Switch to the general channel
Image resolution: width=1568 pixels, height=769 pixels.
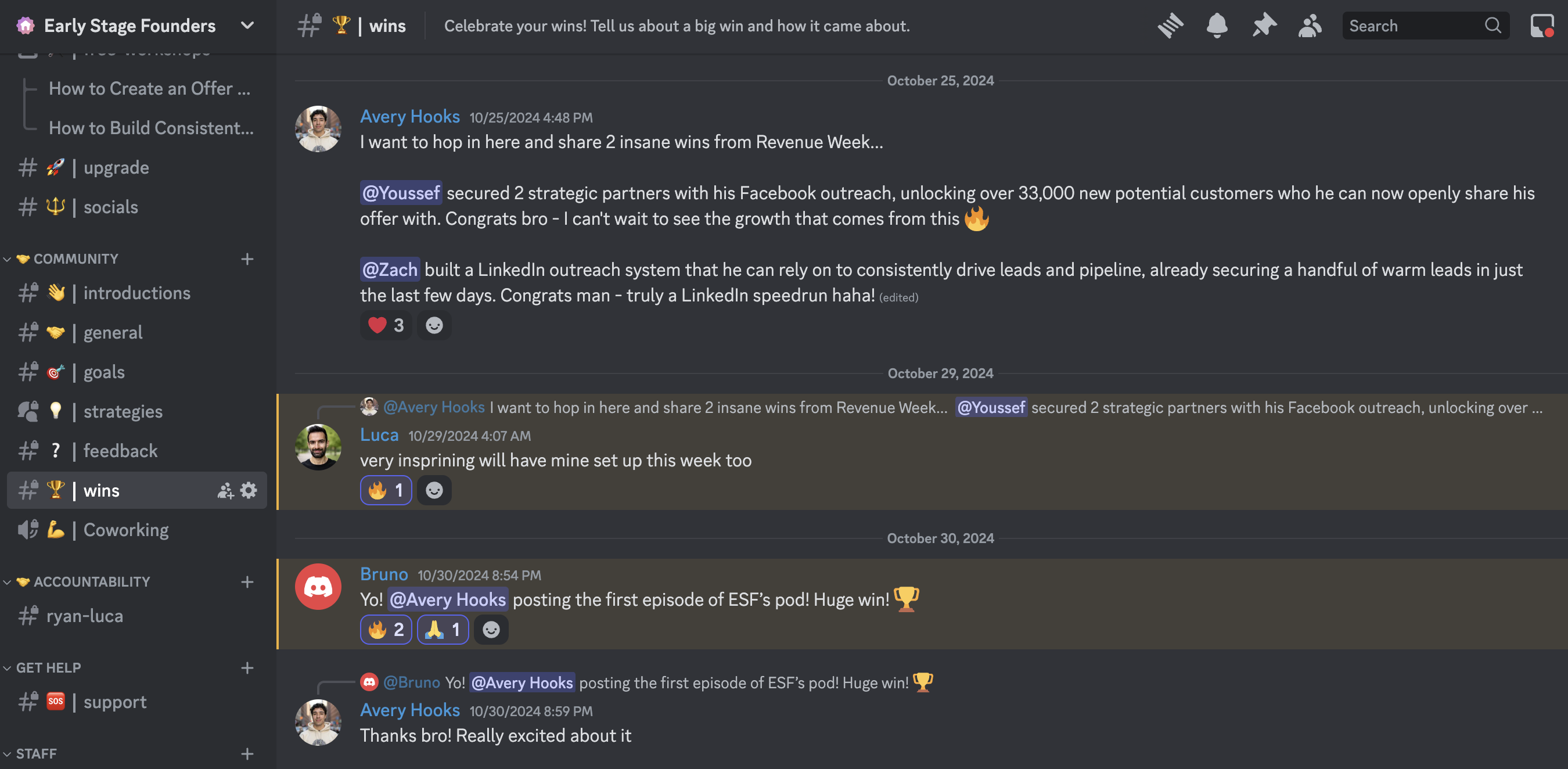click(113, 332)
